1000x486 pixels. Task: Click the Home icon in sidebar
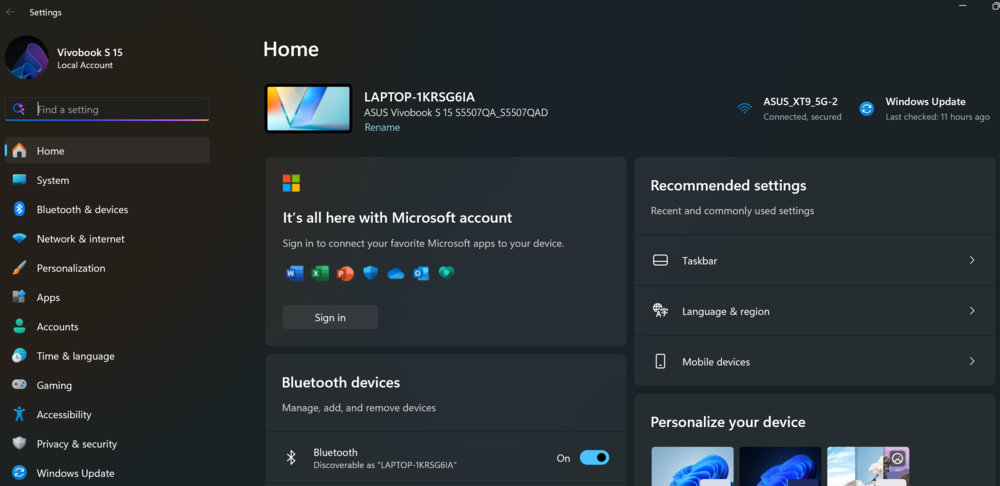[x=20, y=151]
